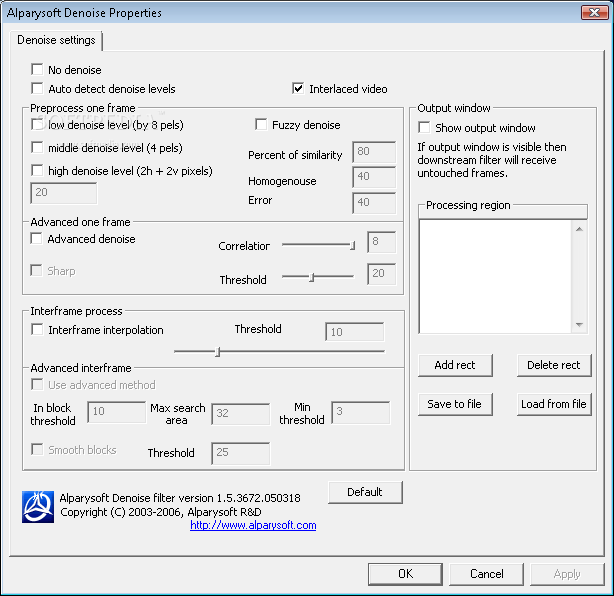The height and width of the screenshot is (596, 614).
Task: Click Max search area field showing 32
Action: tap(240, 414)
